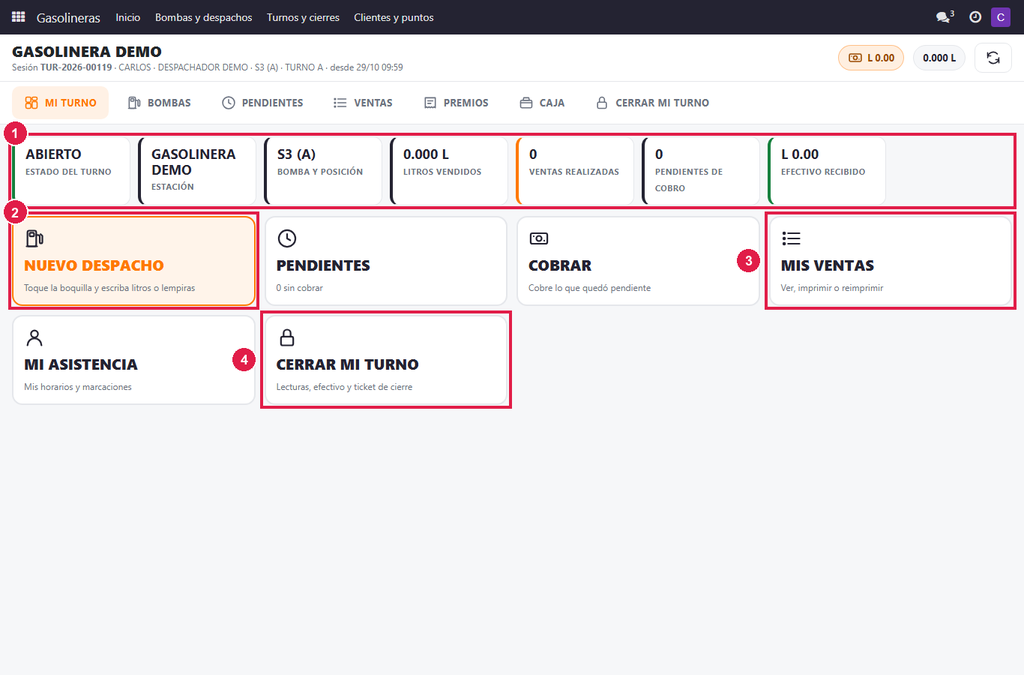This screenshot has width=1024, height=675.
Task: Refresh the shift data with reload icon
Action: tap(993, 58)
